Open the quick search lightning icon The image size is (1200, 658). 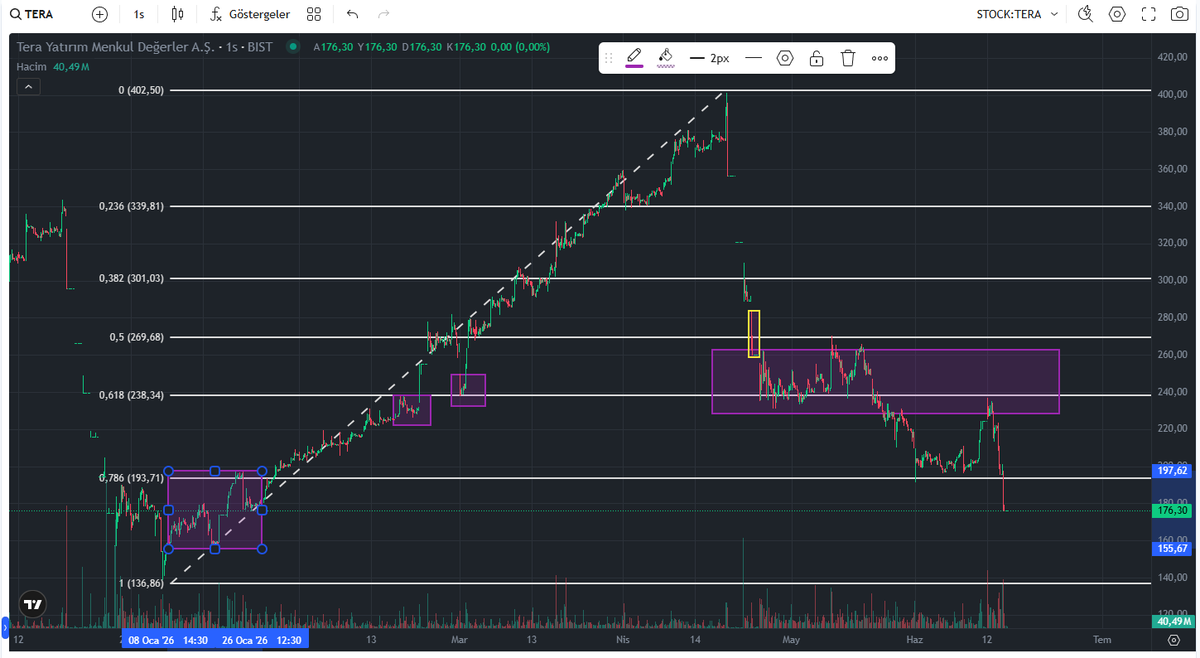point(1086,14)
